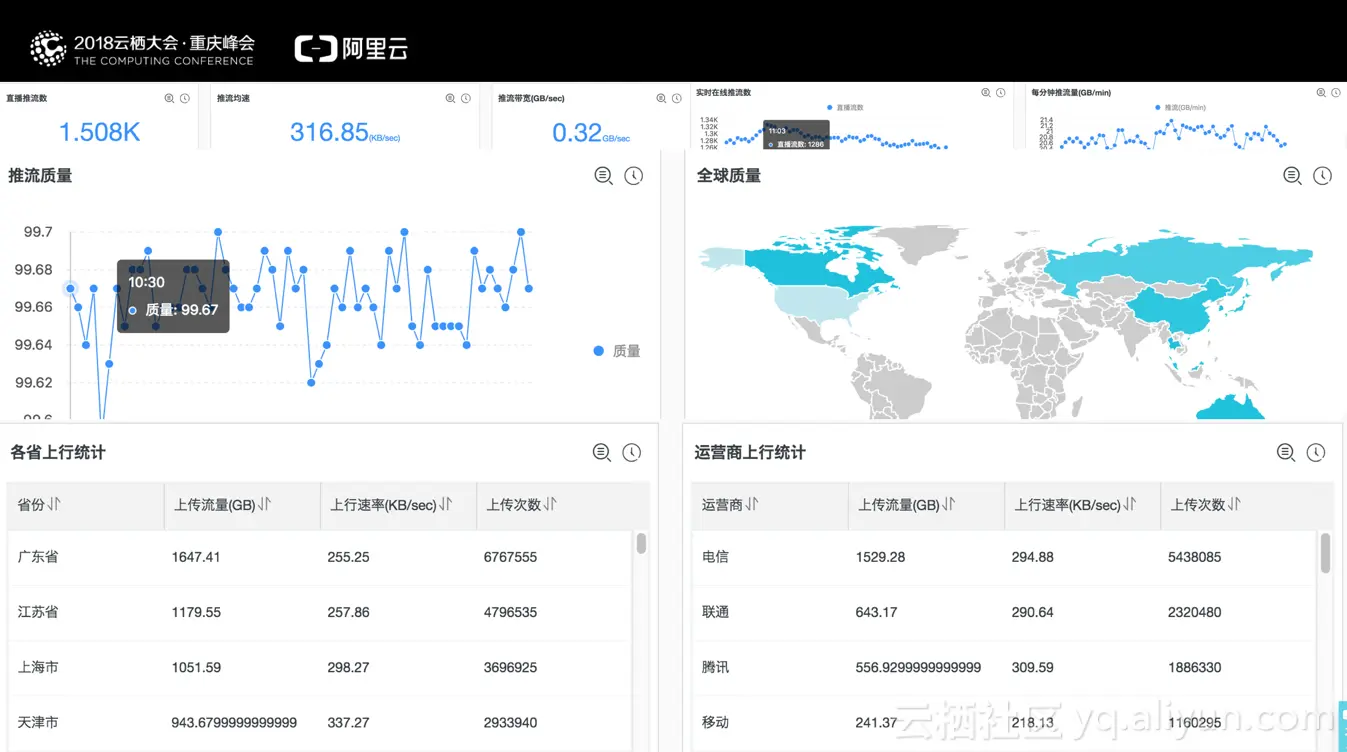Select Australia on the world map
Screen dimensions: 1347x752
click(x=1232, y=406)
